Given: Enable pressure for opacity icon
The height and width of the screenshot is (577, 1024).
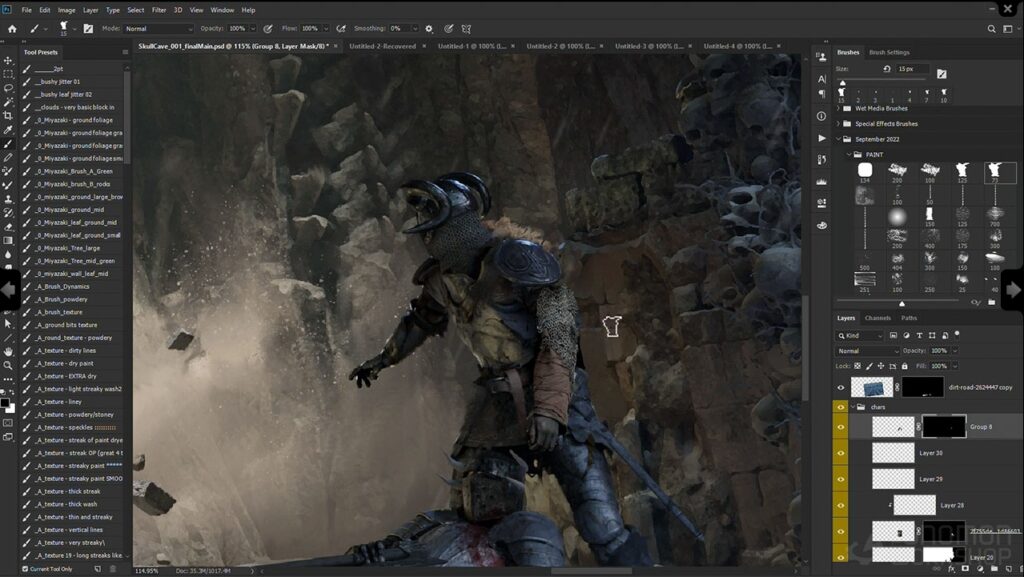Looking at the screenshot, I should [x=268, y=29].
